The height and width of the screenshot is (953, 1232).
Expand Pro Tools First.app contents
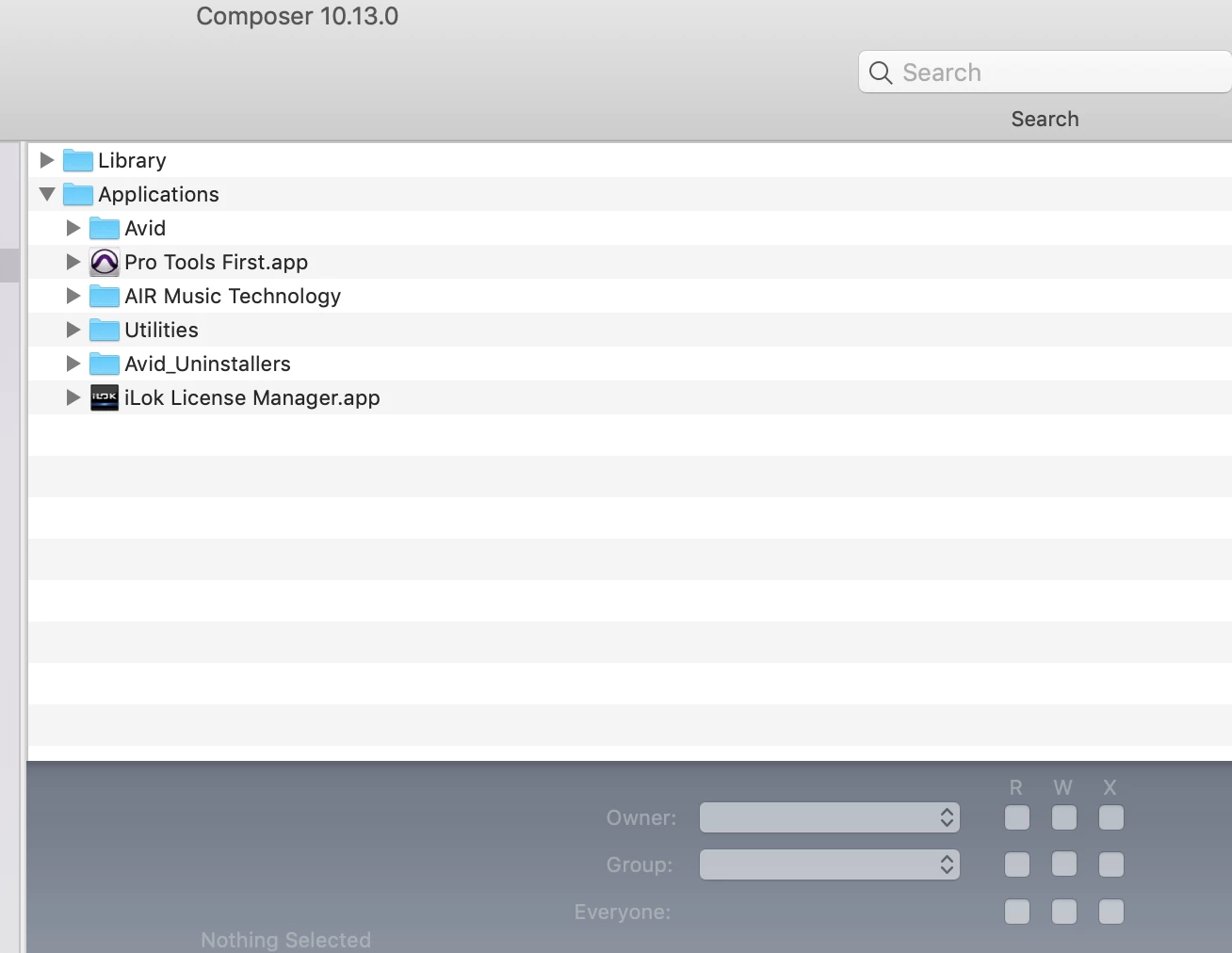click(x=73, y=262)
